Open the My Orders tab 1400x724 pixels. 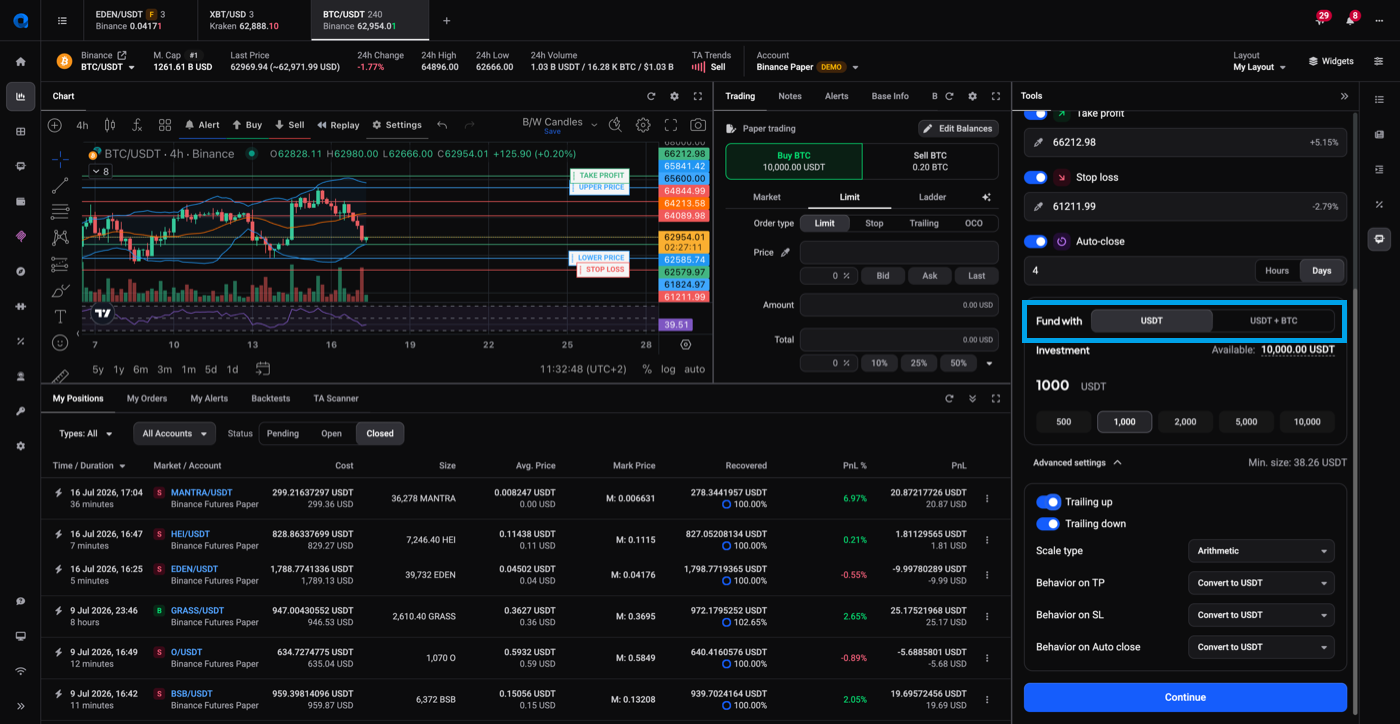pos(147,398)
